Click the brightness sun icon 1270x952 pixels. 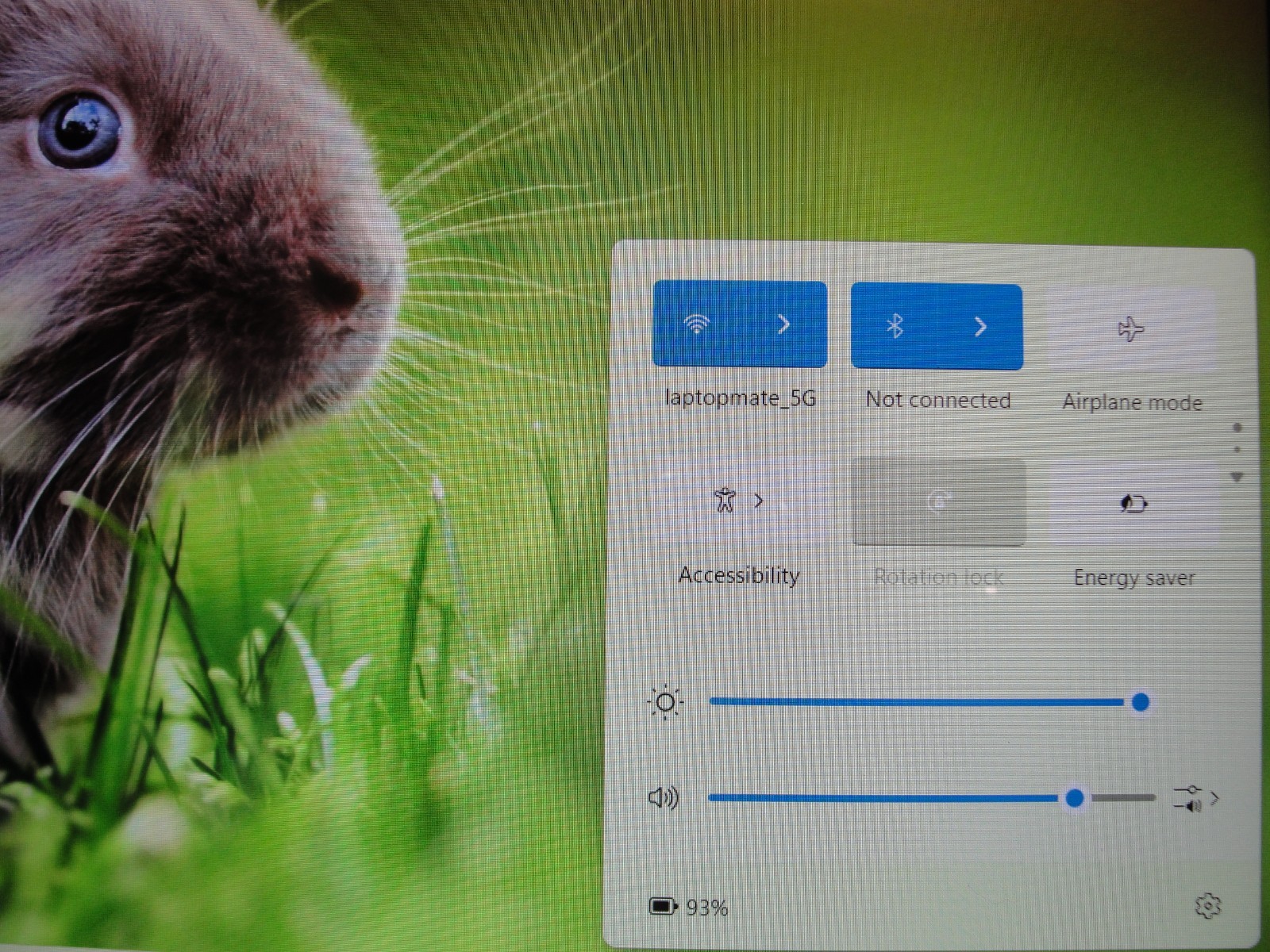click(665, 702)
